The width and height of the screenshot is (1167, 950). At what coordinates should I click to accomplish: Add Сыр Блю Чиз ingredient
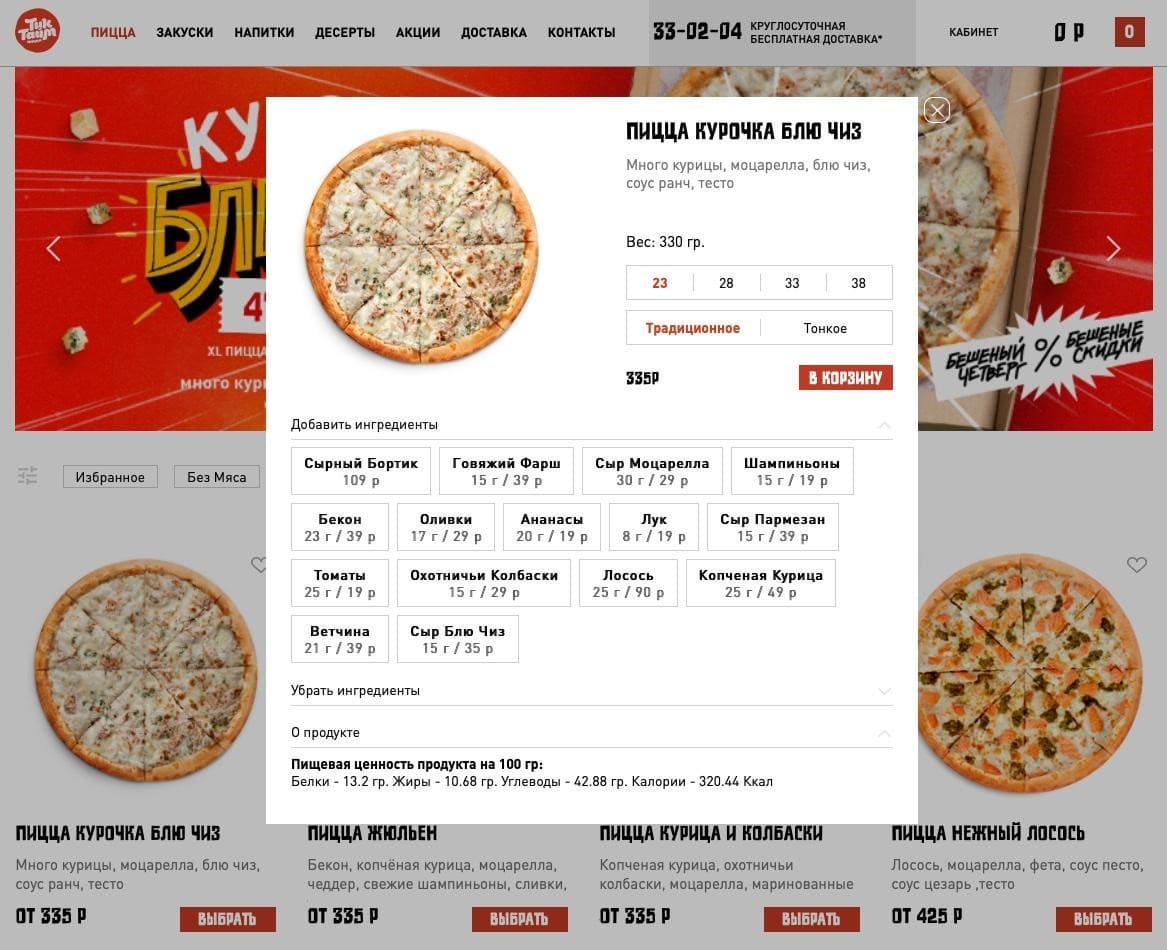(x=458, y=639)
